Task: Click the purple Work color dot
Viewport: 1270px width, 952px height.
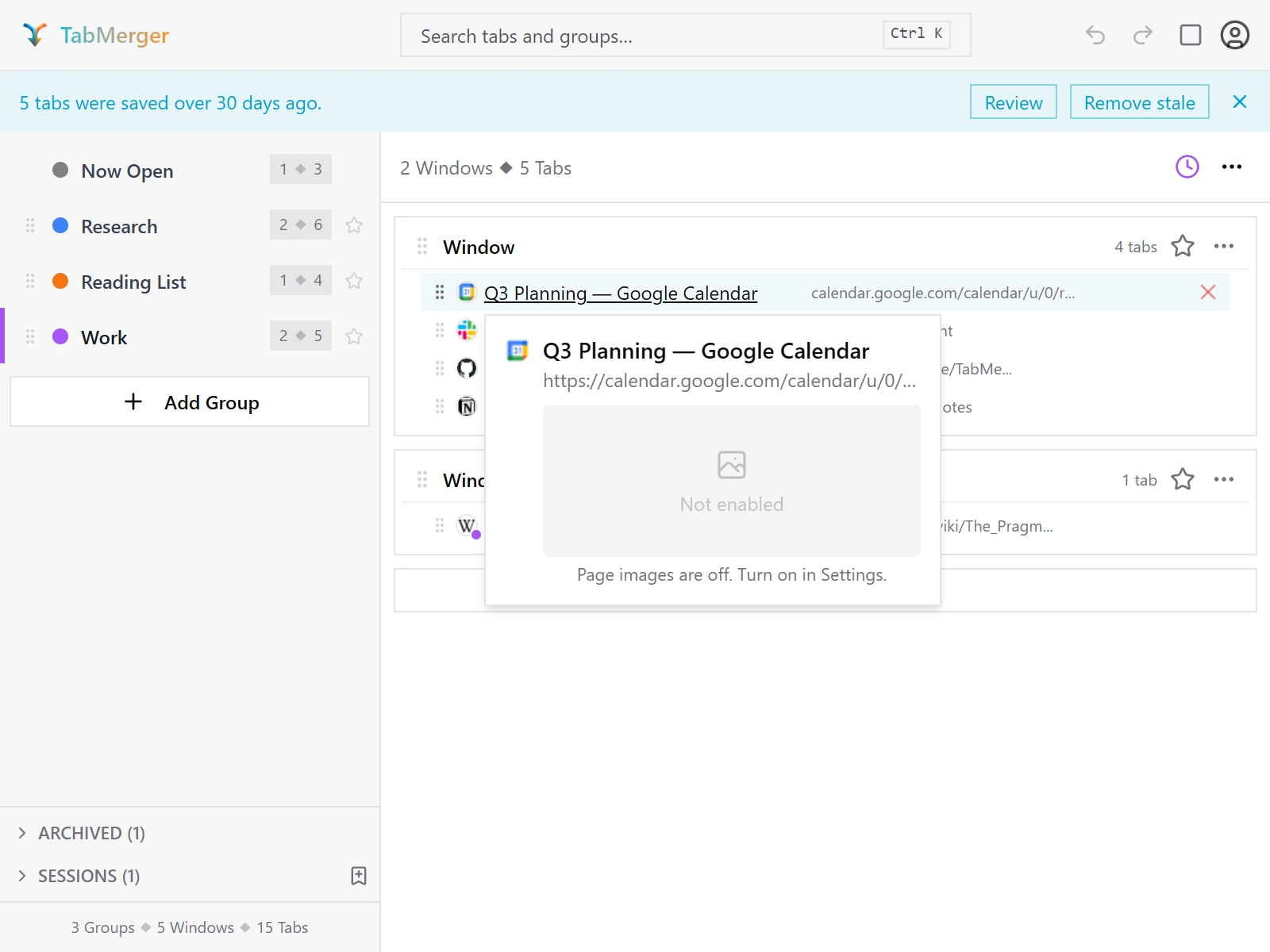Action: click(x=60, y=337)
